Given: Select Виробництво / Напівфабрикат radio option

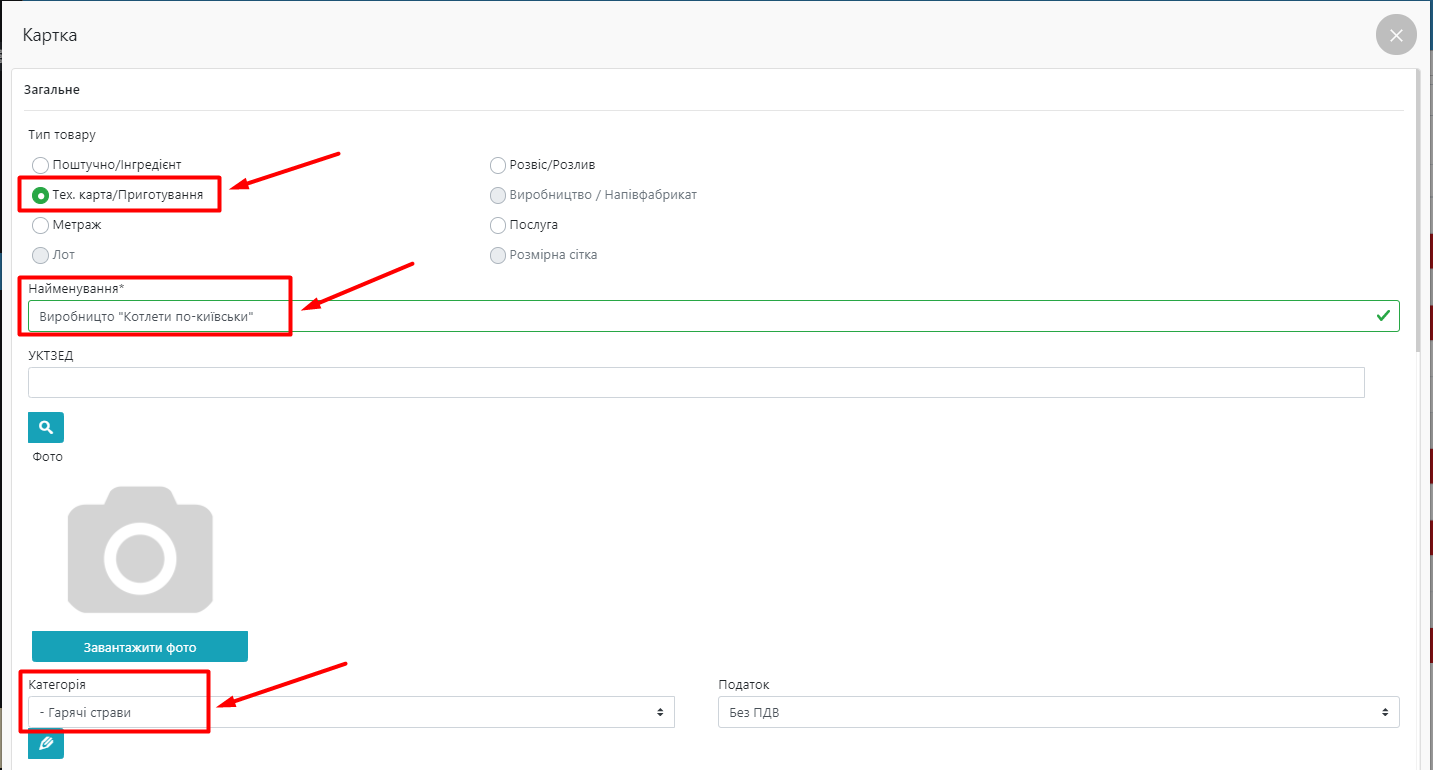Looking at the screenshot, I should coord(498,195).
